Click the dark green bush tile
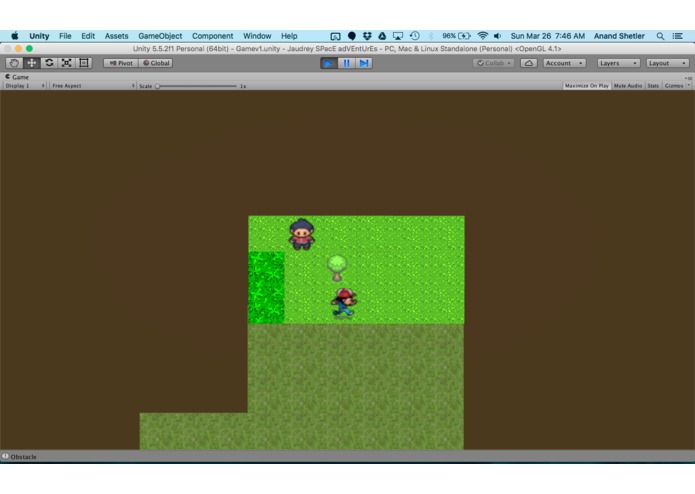695x494 pixels. [266, 288]
